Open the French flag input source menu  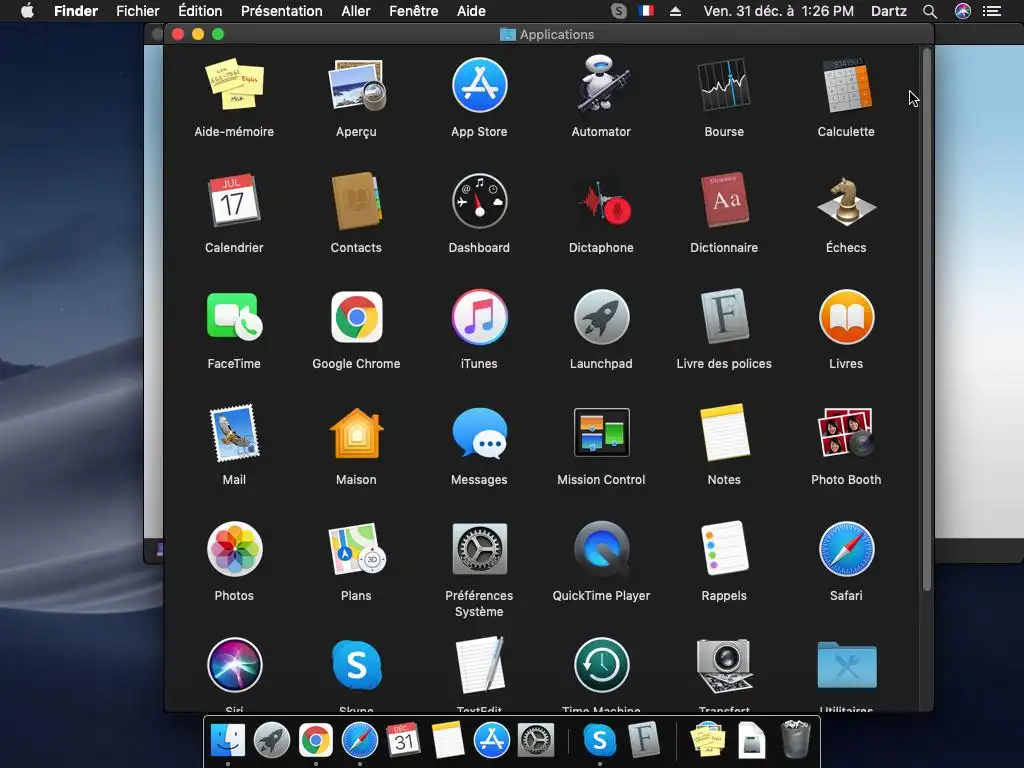tap(647, 11)
